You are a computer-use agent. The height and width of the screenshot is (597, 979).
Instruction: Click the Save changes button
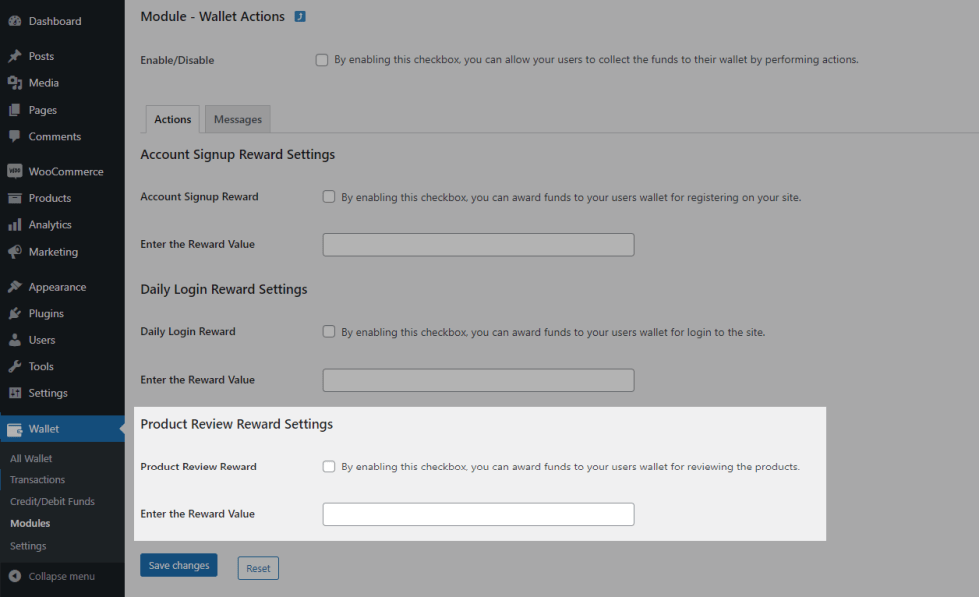(179, 566)
